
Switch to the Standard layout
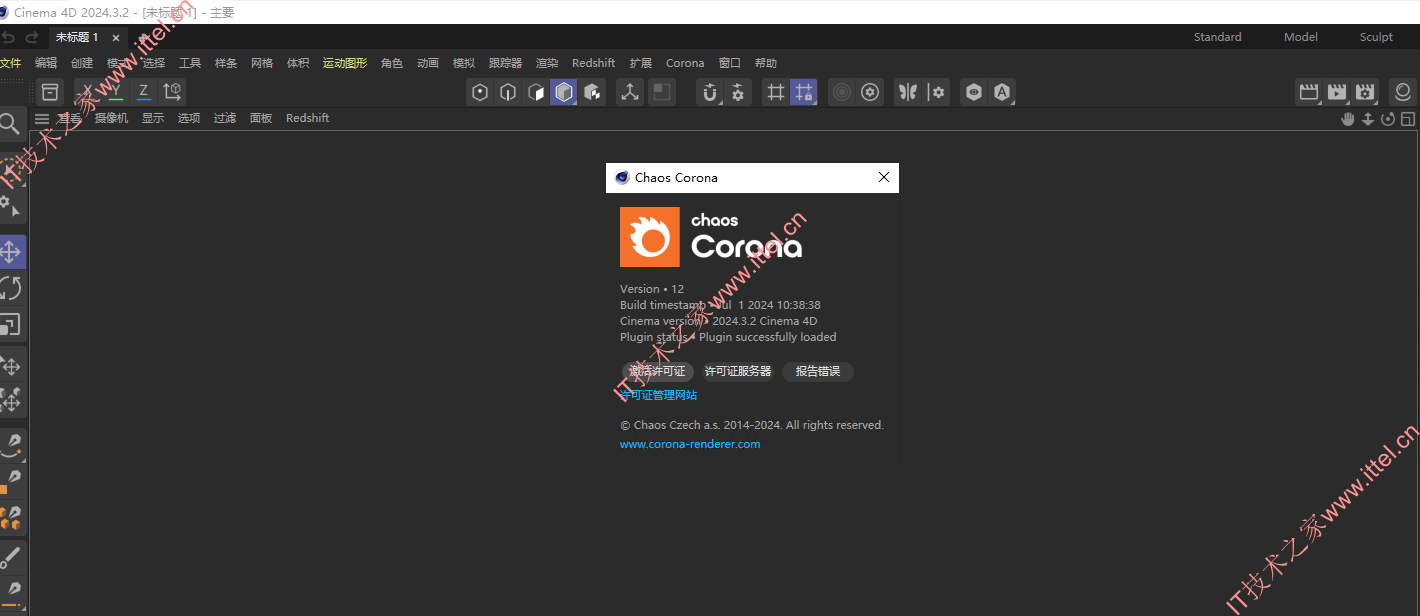click(x=1218, y=37)
